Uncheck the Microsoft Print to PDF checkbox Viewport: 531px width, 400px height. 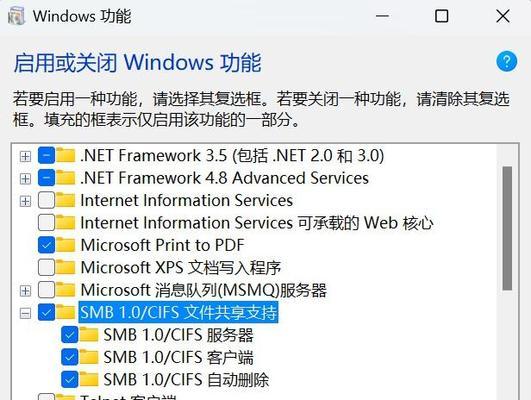(46, 245)
